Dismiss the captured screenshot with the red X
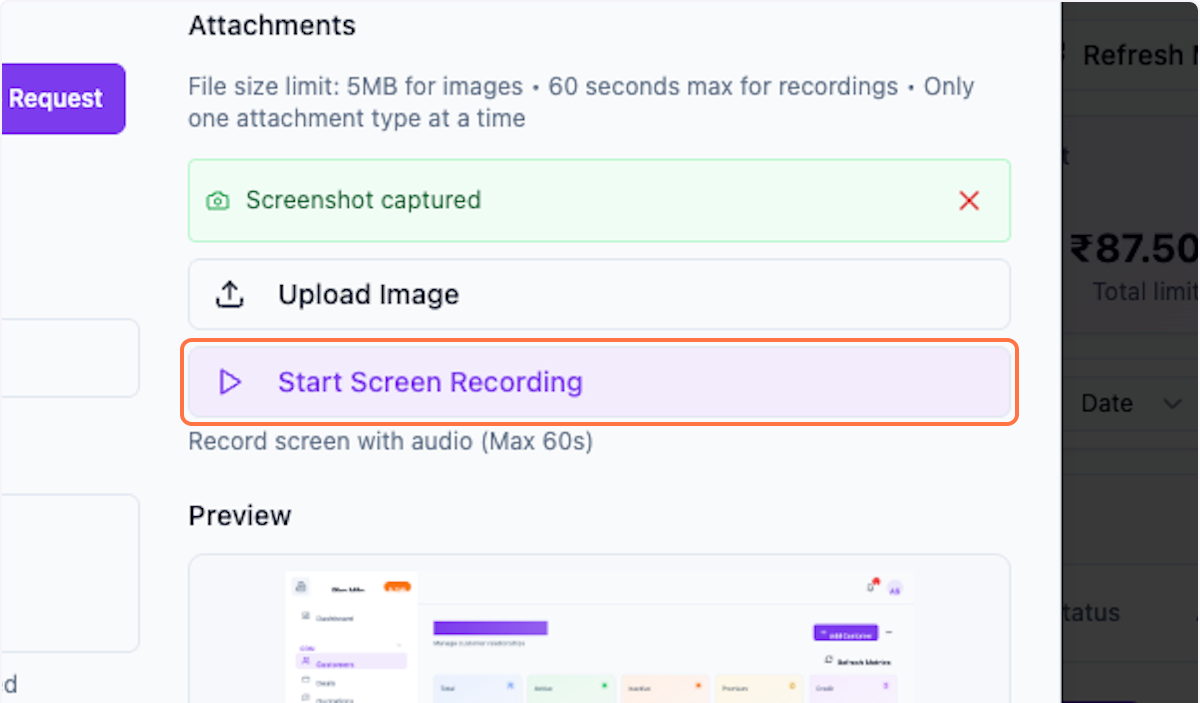 pyautogui.click(x=968, y=200)
